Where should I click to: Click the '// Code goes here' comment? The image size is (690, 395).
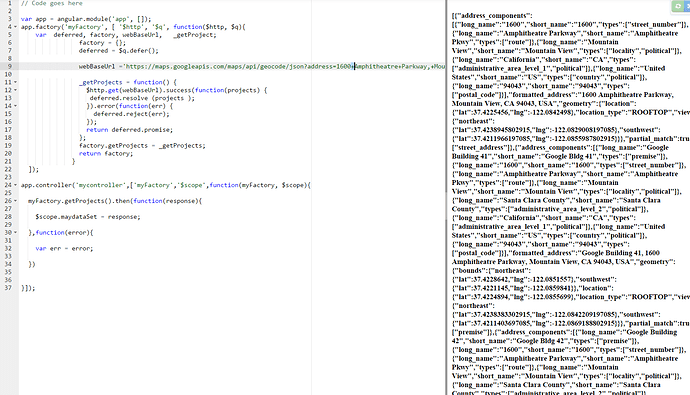[51, 3]
